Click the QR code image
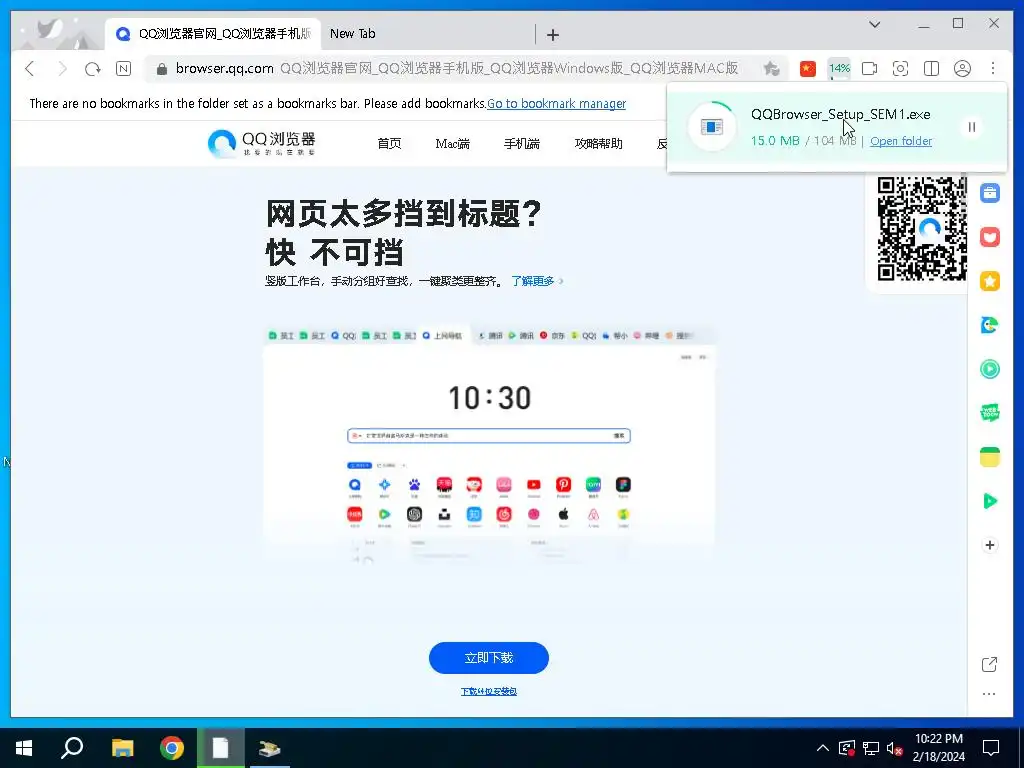1024x768 pixels. click(x=921, y=229)
